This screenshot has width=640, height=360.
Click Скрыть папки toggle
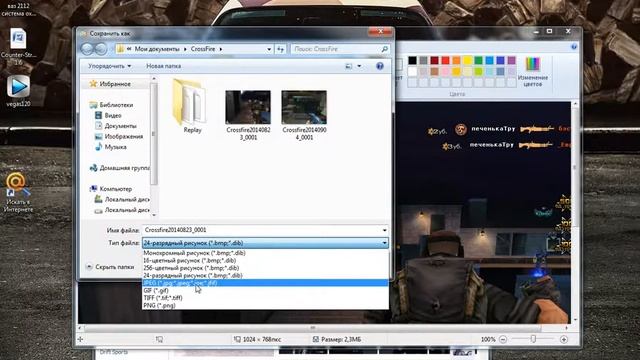[110, 267]
